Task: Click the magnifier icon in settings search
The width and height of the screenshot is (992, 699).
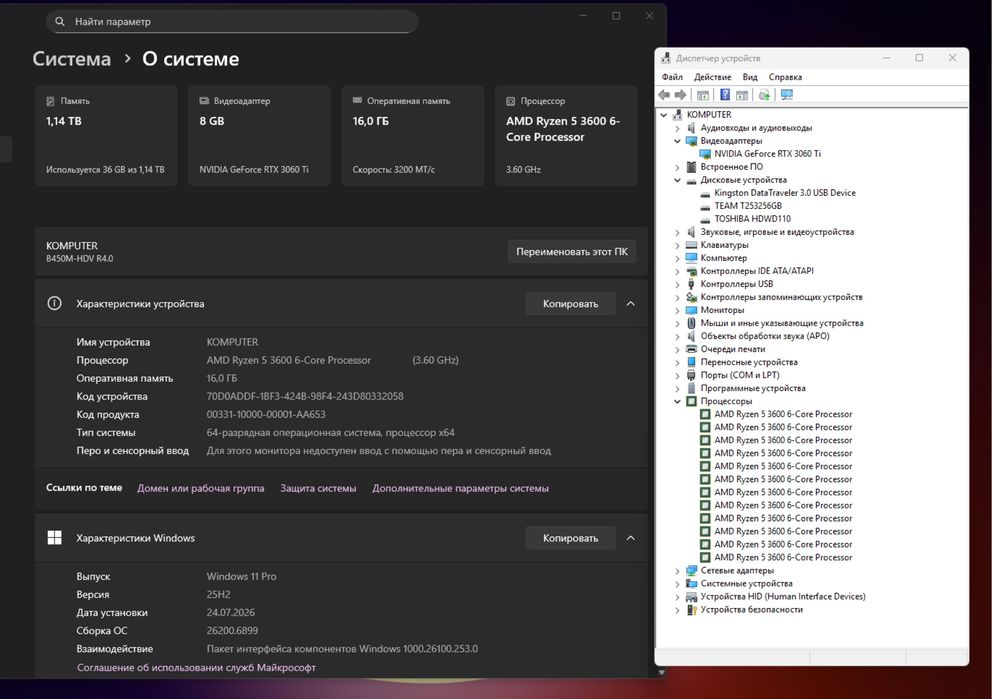Action: coord(60,22)
